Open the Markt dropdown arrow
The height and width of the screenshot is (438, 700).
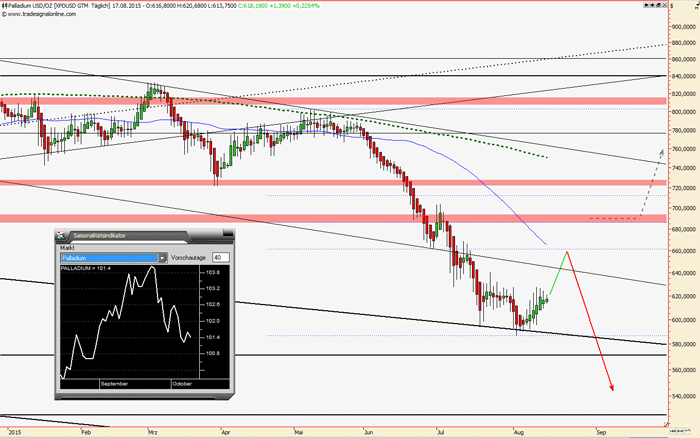point(162,258)
